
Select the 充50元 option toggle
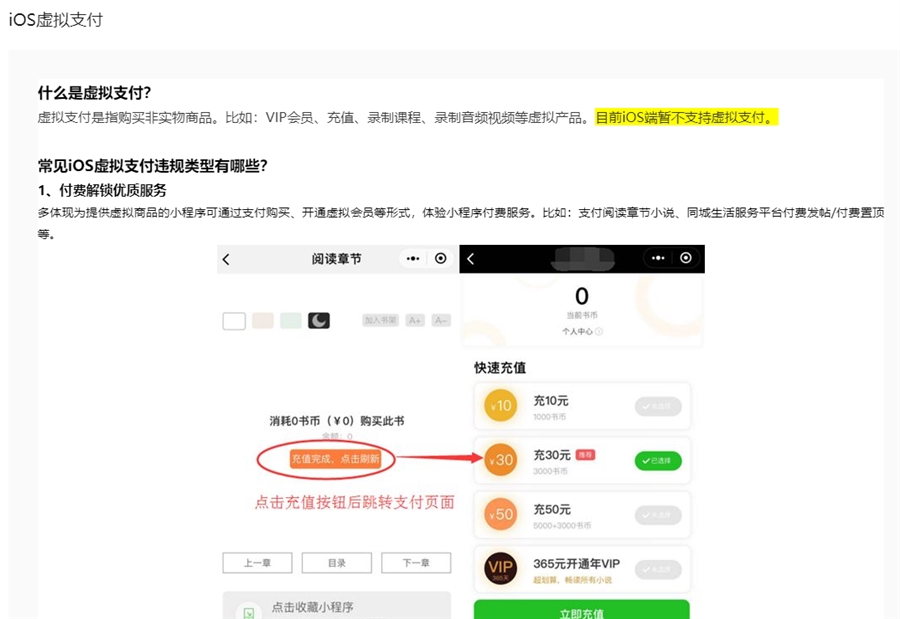click(x=658, y=515)
